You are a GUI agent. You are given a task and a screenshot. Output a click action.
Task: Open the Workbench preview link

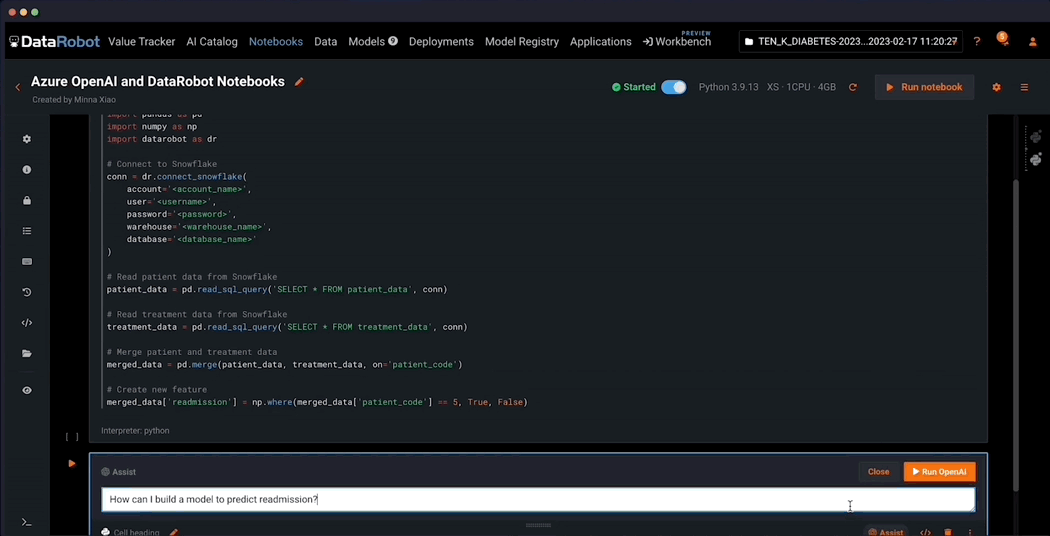click(x=677, y=42)
